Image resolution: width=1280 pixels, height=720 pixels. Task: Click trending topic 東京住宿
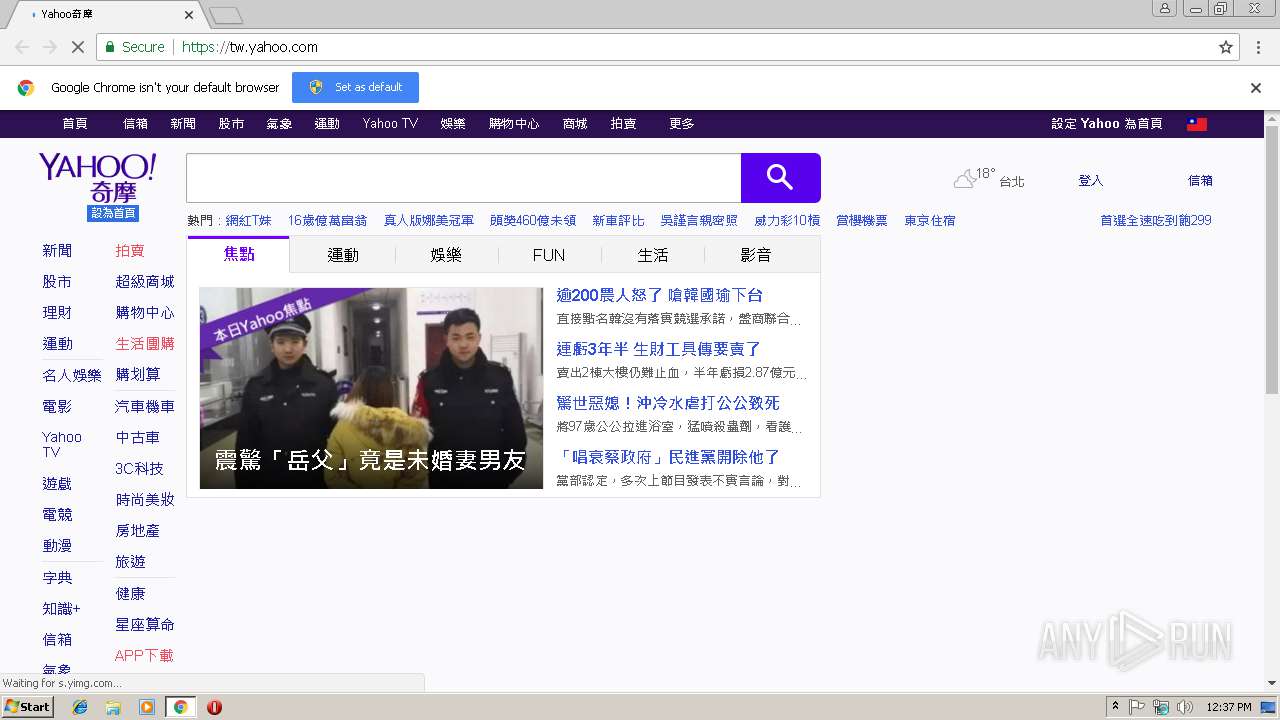(930, 221)
